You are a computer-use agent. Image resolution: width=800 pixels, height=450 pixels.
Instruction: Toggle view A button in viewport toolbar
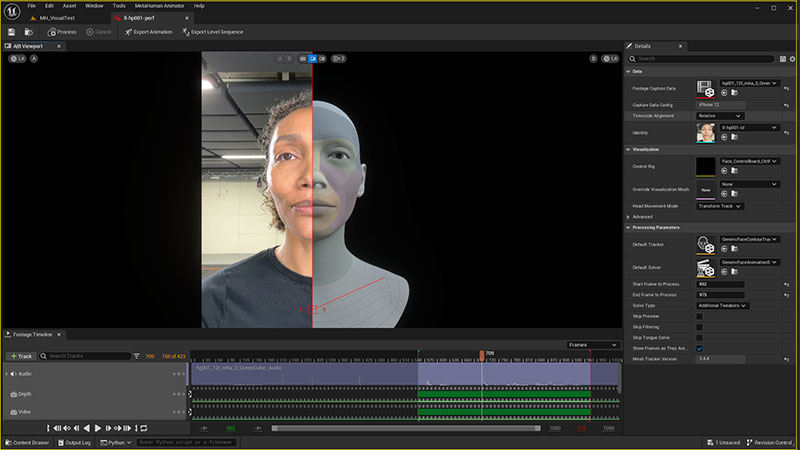tap(280, 59)
